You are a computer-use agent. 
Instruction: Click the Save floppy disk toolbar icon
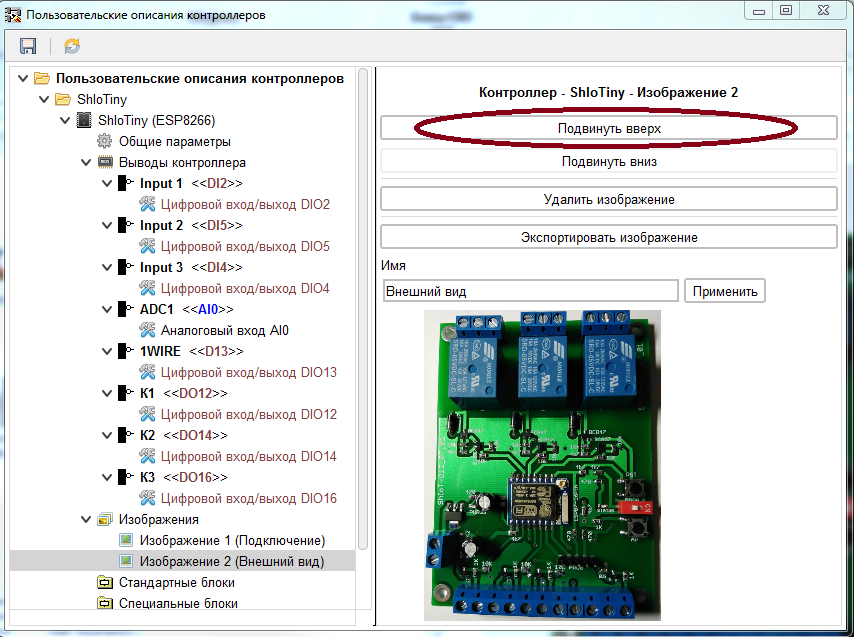click(28, 46)
